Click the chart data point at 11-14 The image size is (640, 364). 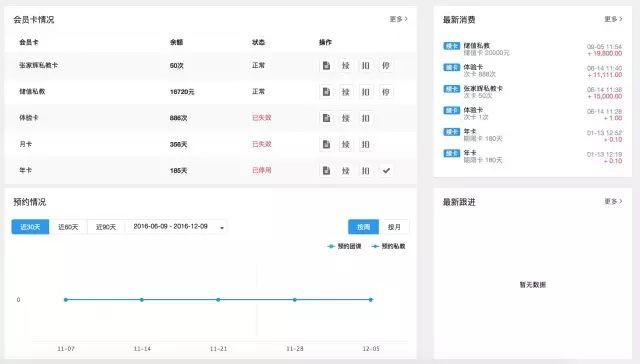pos(142,300)
